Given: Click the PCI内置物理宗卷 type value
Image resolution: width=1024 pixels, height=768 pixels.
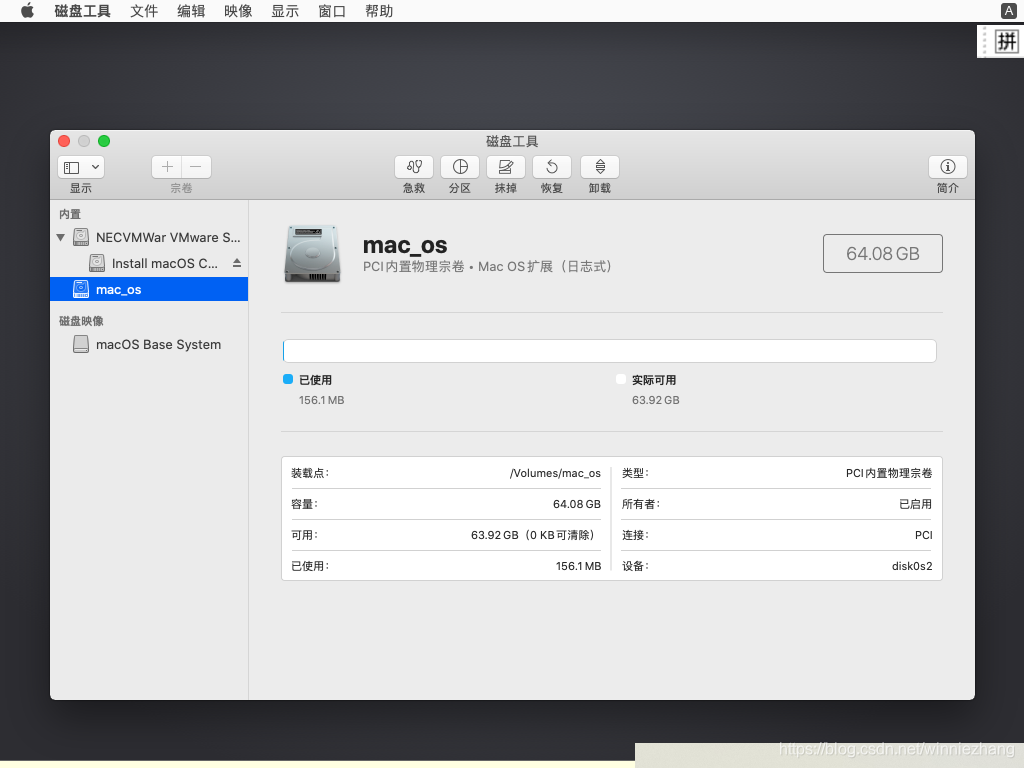Looking at the screenshot, I should click(x=889, y=473).
